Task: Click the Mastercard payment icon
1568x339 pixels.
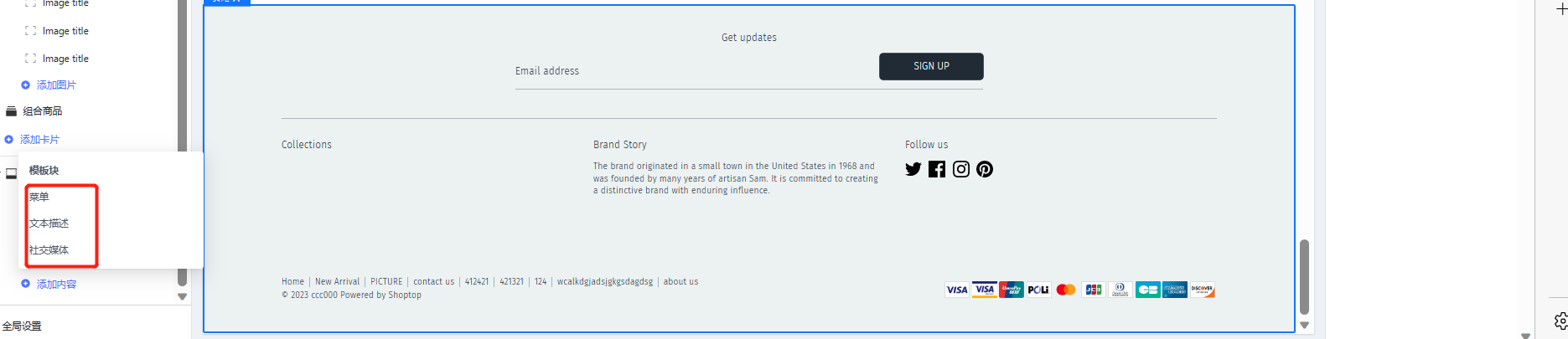Action: (x=1066, y=290)
